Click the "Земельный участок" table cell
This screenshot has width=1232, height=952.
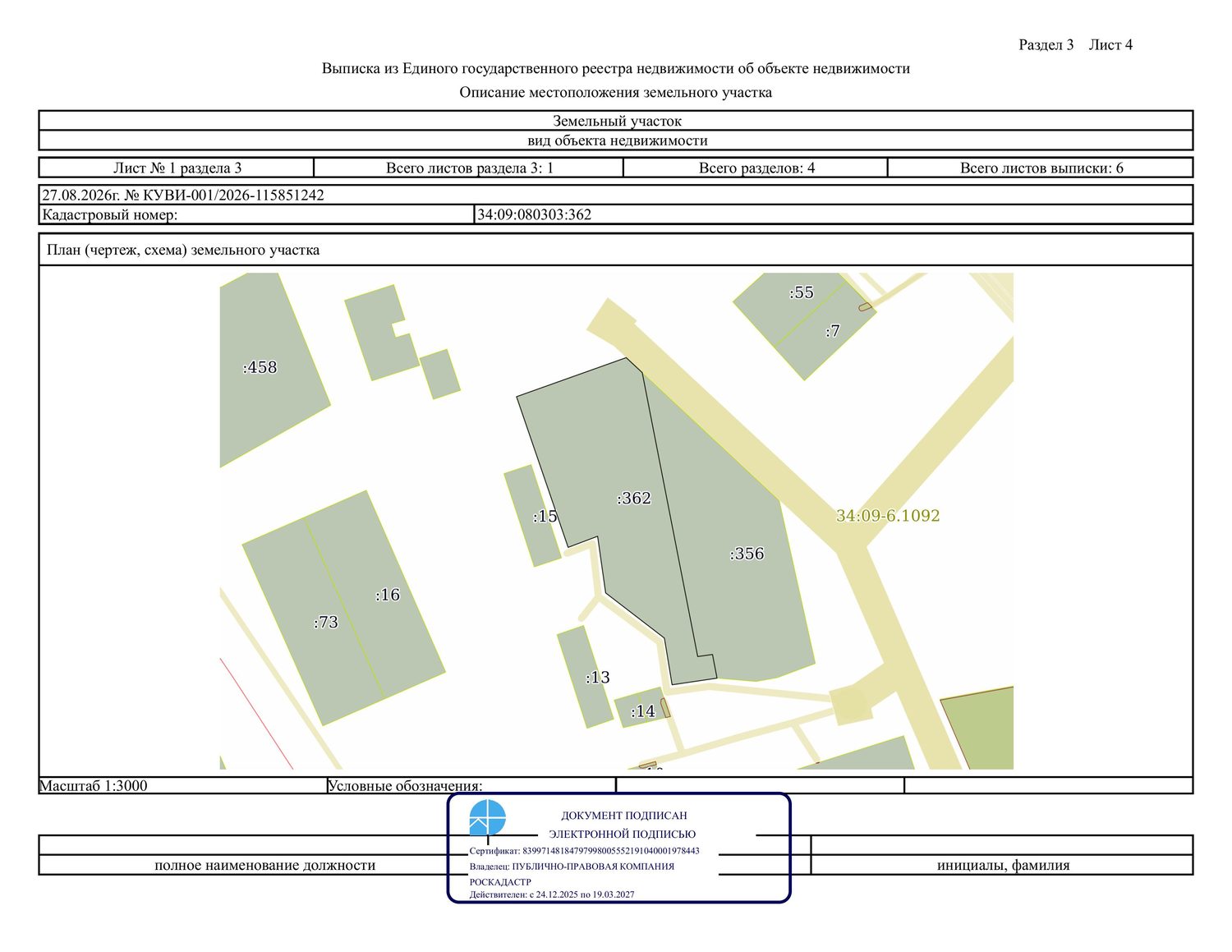(x=617, y=121)
